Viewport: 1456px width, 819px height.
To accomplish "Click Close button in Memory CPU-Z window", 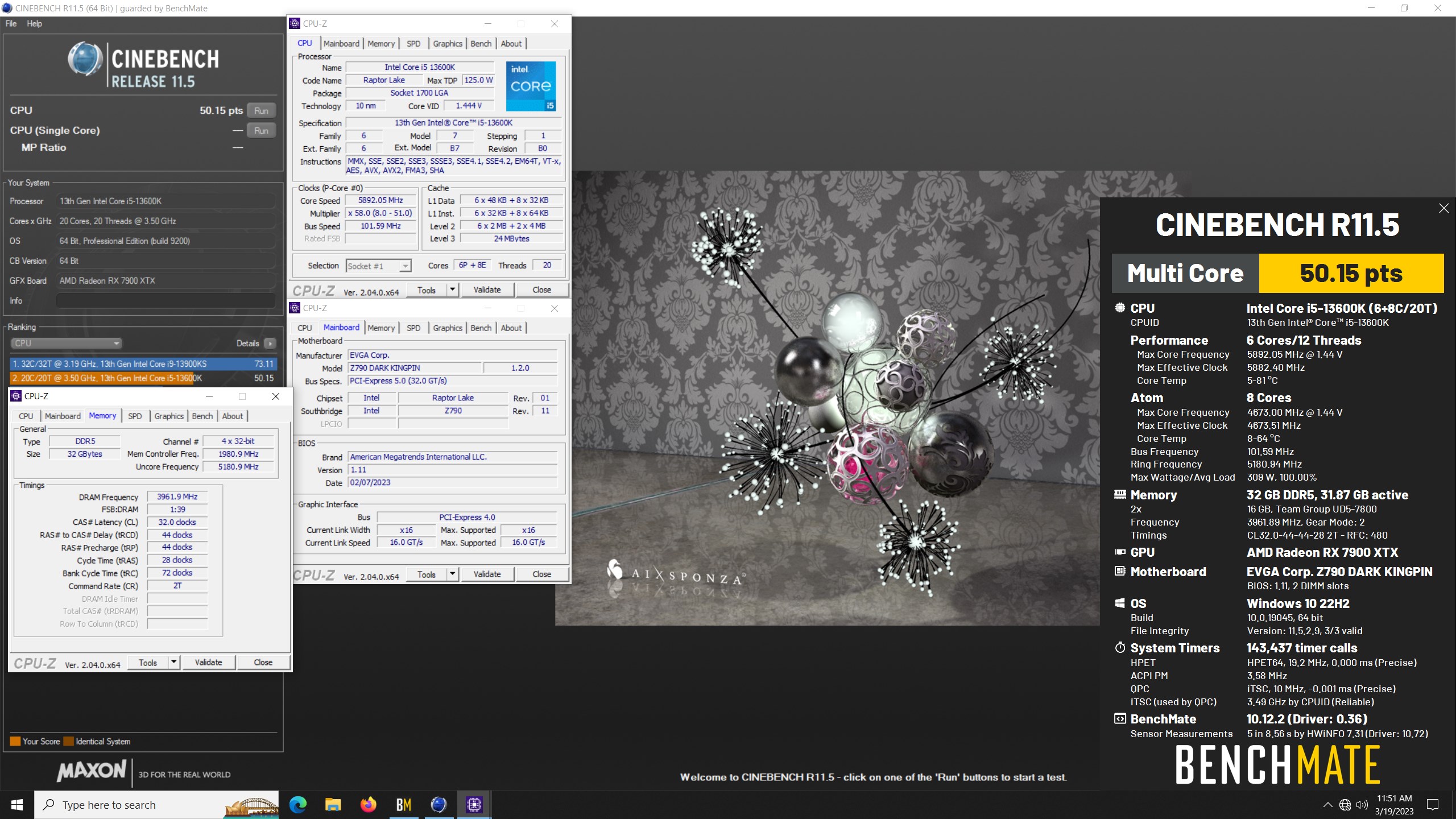I will tap(263, 662).
